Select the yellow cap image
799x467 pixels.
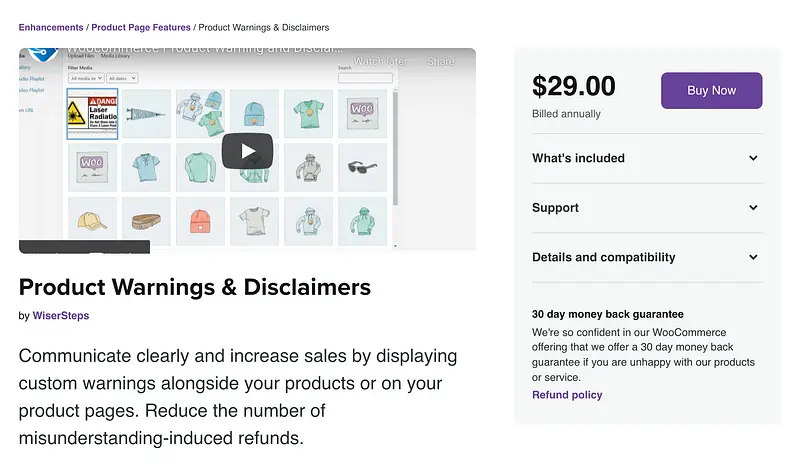[92, 221]
